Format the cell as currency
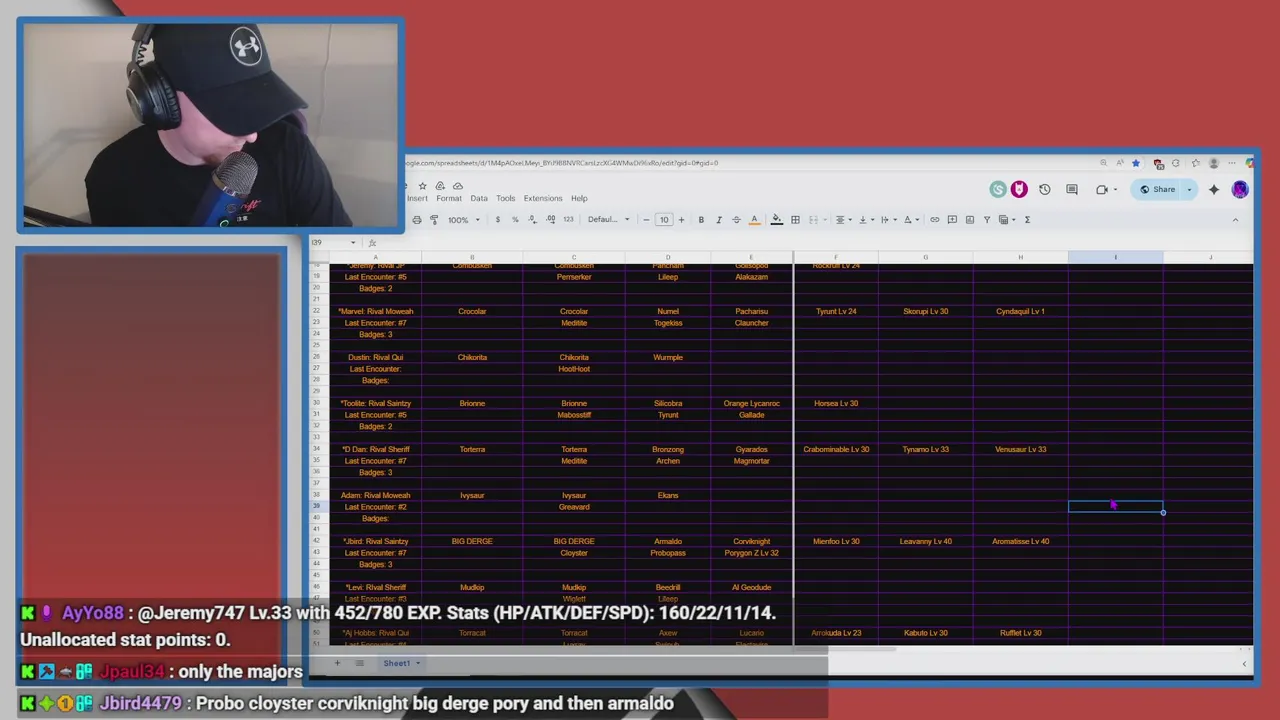The width and height of the screenshot is (1280, 720). click(498, 220)
